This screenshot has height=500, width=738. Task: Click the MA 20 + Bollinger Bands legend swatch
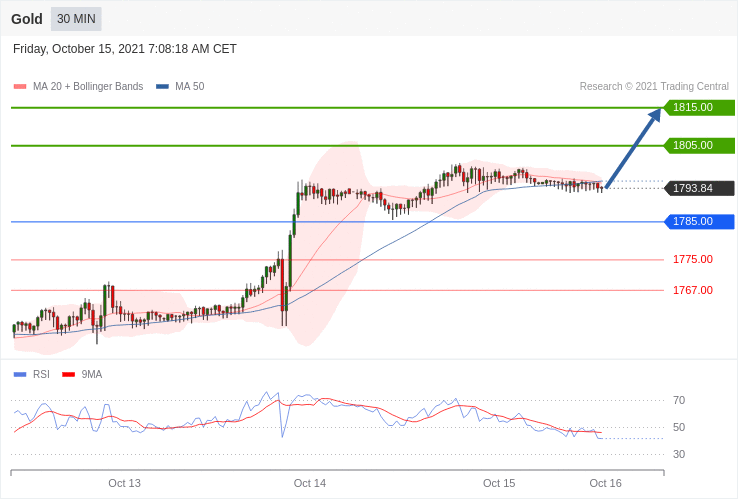click(20, 87)
